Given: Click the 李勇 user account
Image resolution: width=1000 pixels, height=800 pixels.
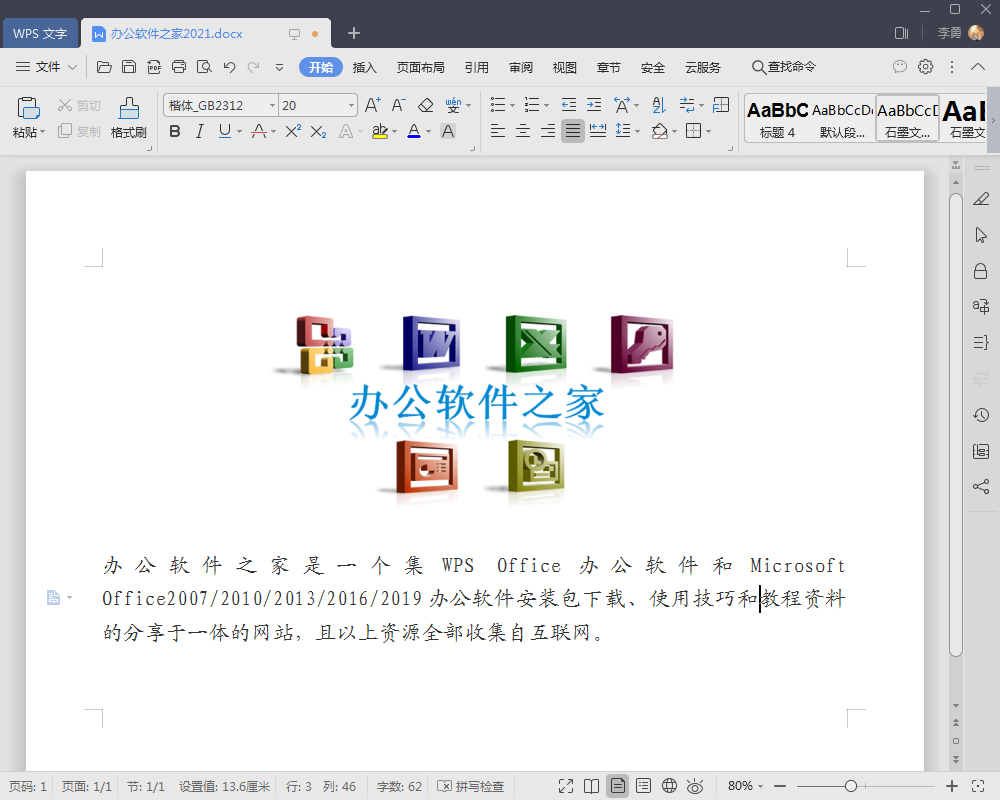Looking at the screenshot, I should (960, 33).
